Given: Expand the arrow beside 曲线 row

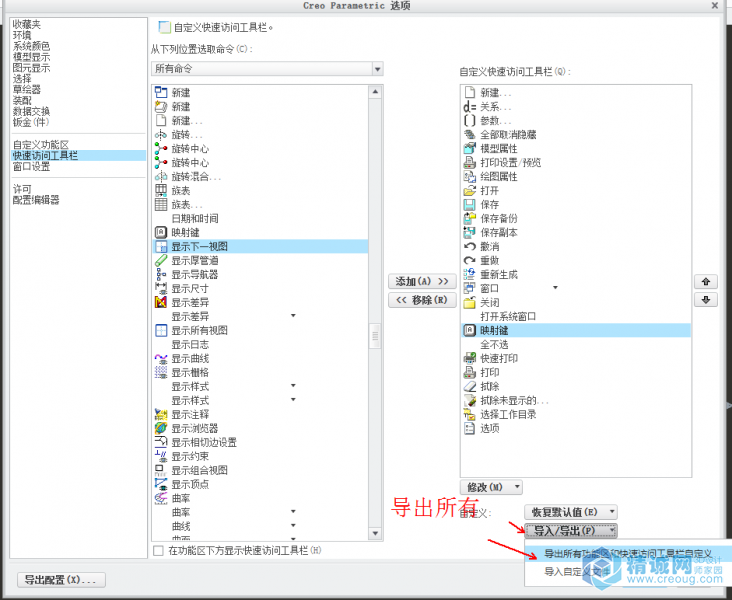Looking at the screenshot, I should pos(293,526).
